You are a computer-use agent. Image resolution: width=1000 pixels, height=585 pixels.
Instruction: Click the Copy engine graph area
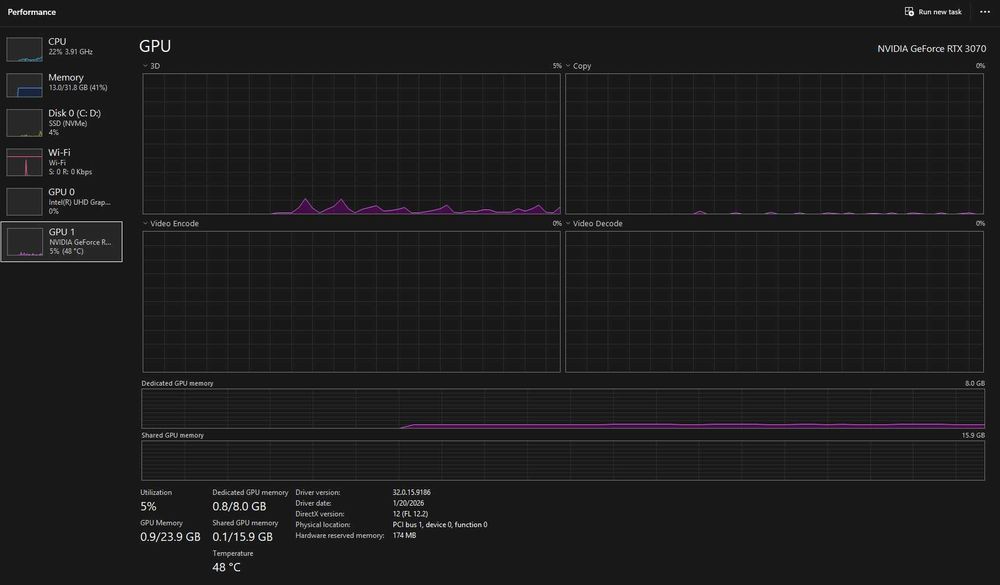[x=774, y=144]
